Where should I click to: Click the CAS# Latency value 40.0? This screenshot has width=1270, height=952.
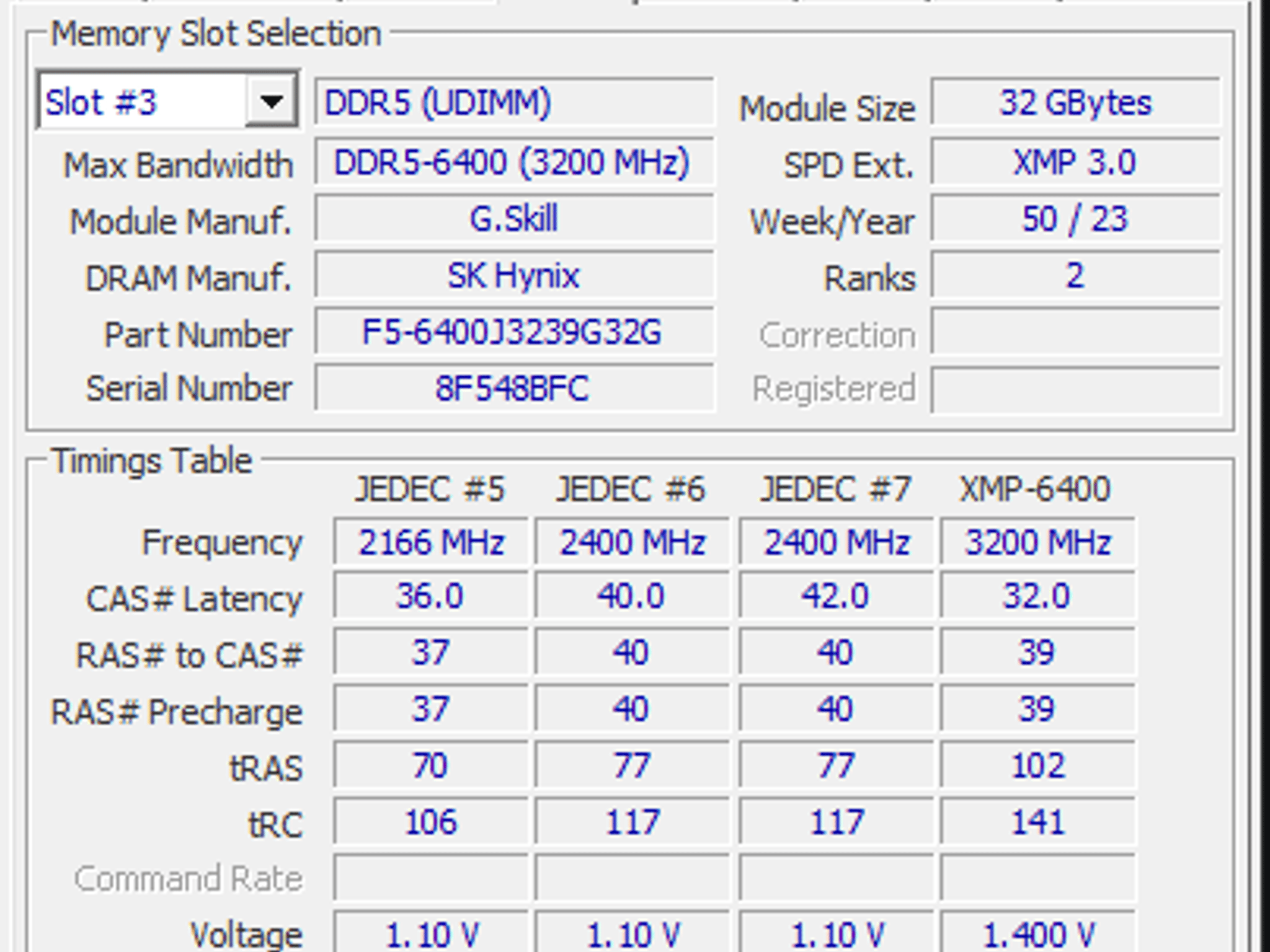point(632,596)
